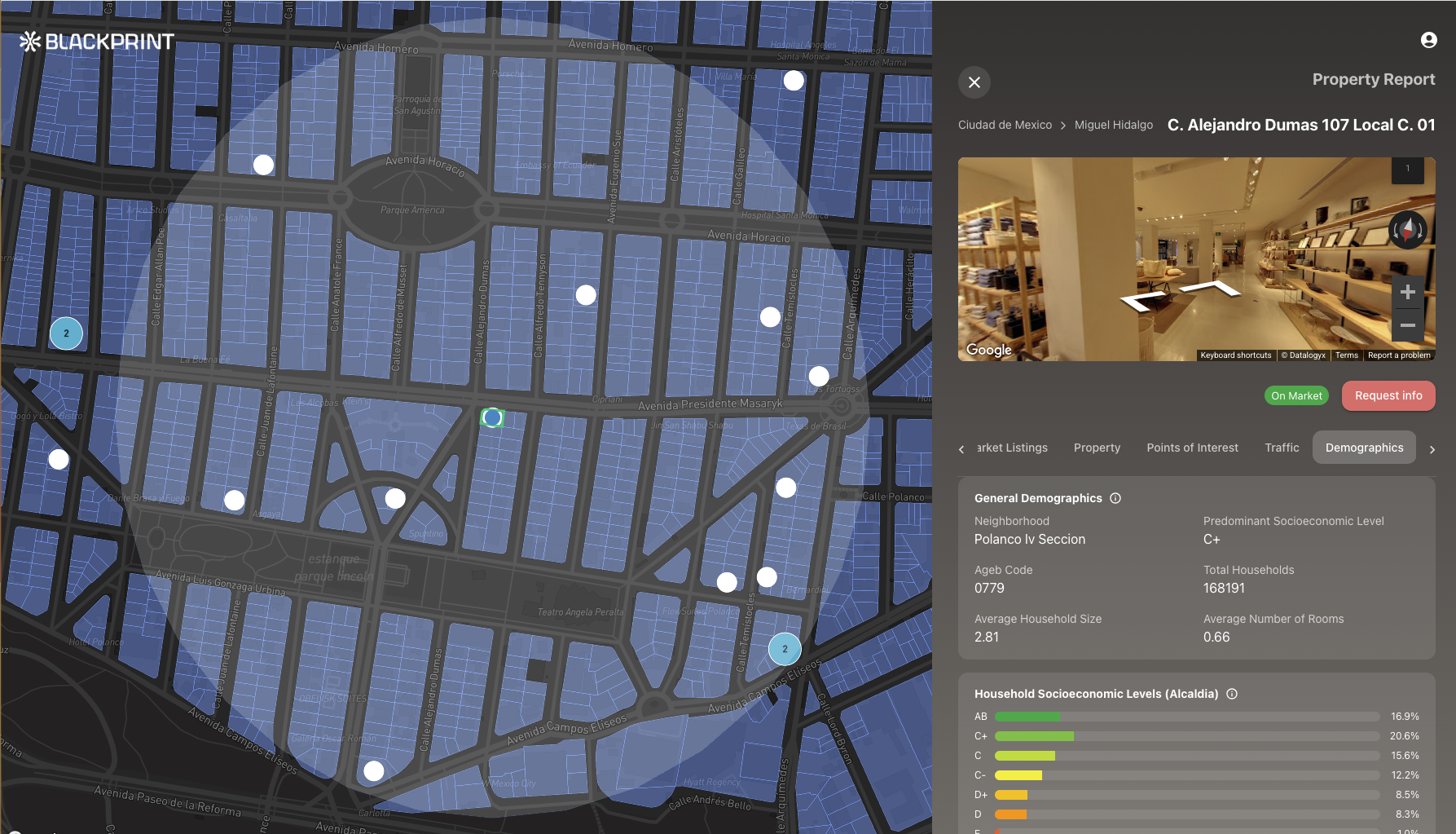Click Household Socioeconomic Levels info icon

pos(1232,694)
